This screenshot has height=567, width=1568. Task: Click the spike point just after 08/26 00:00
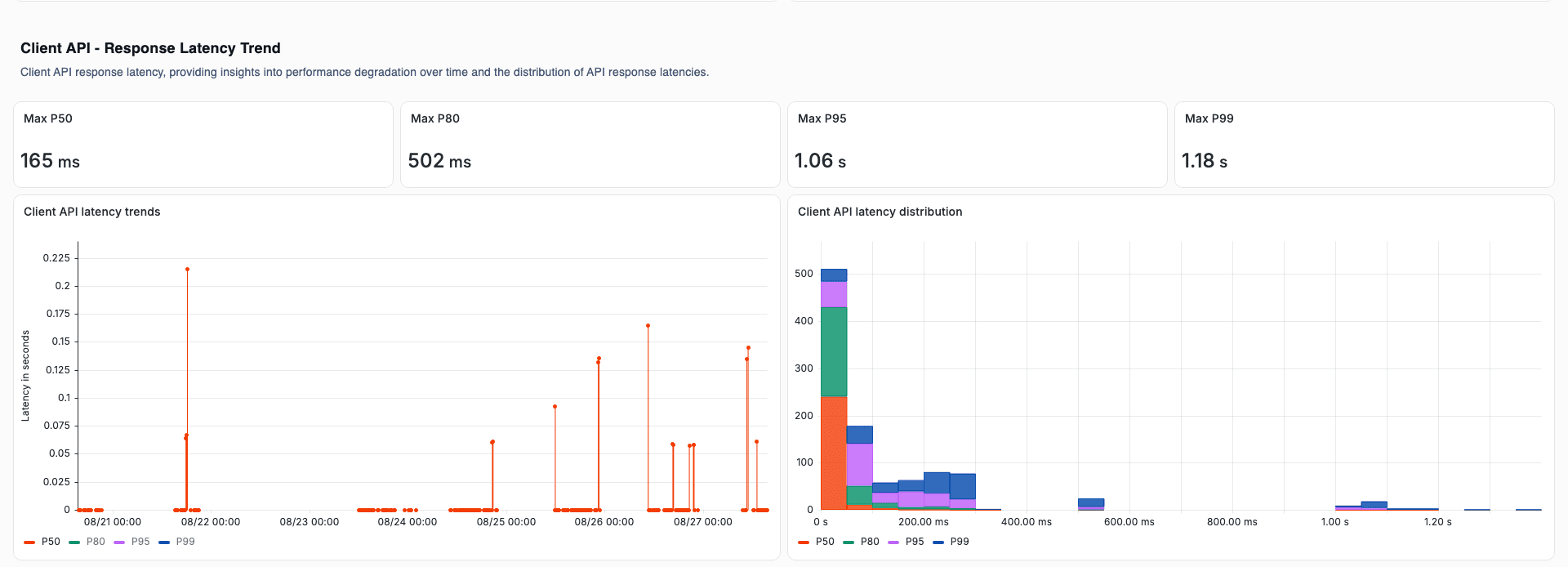[648, 325]
